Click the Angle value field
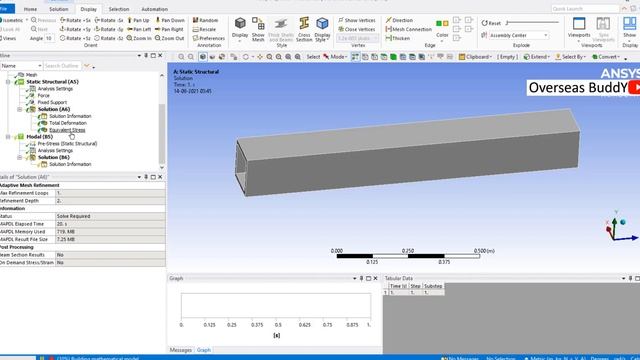Screen dimensions: 640x360 [49, 38]
